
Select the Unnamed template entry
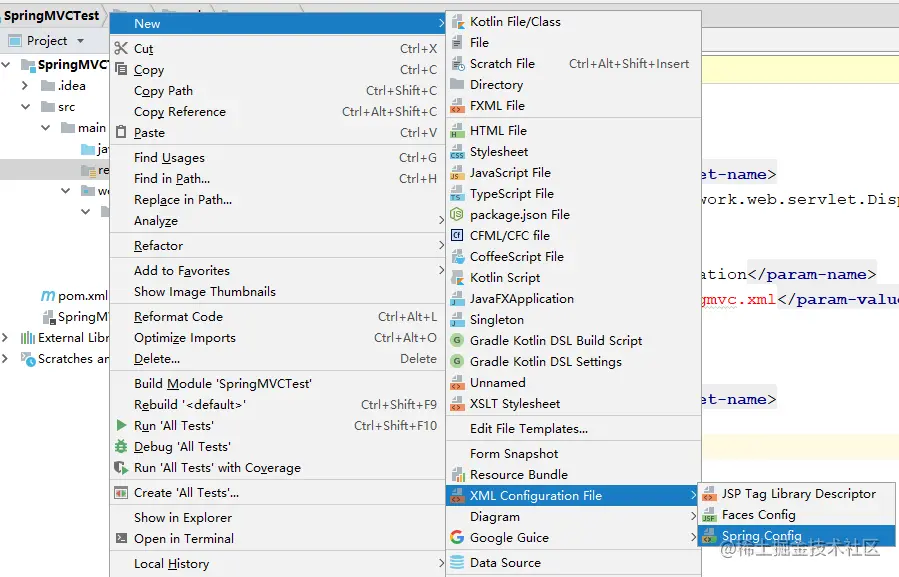(x=573, y=383)
